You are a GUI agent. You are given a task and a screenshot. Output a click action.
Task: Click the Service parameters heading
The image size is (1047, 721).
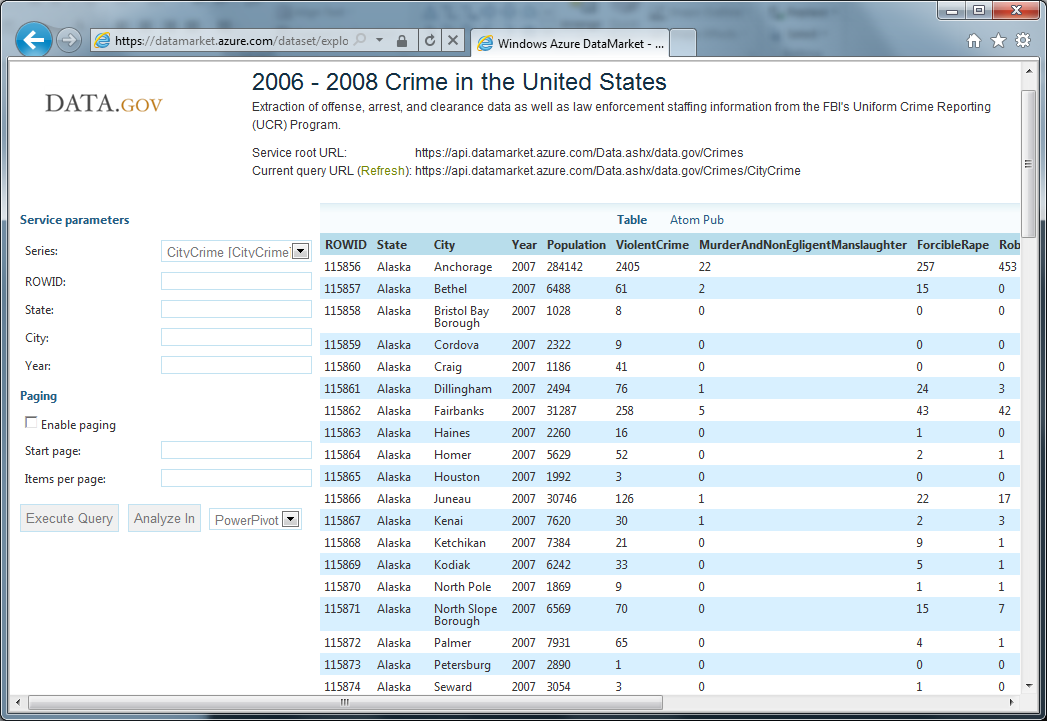[75, 220]
